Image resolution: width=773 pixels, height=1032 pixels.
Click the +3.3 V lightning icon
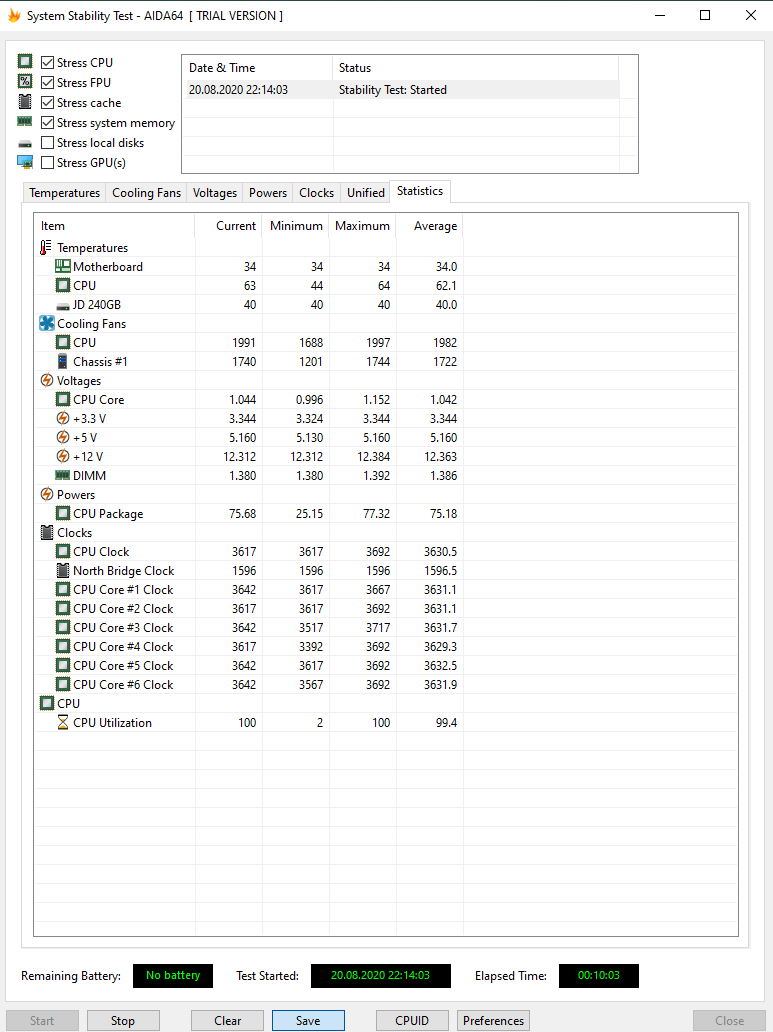(63, 418)
